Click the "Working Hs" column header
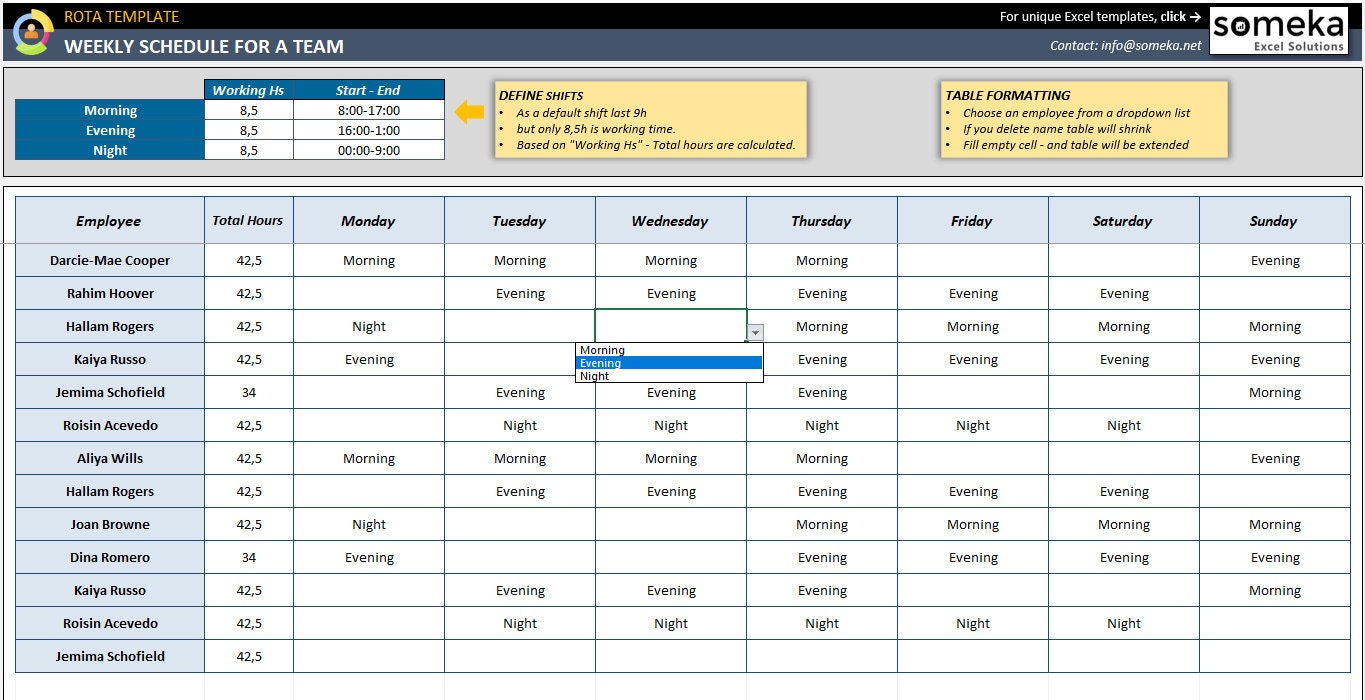Viewport: 1365px width, 700px height. pyautogui.click(x=247, y=89)
